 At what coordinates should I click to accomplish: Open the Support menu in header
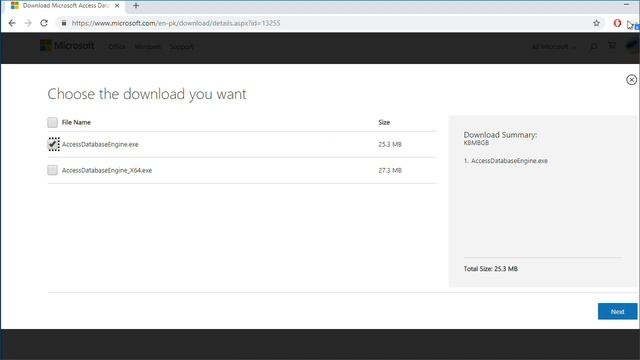click(181, 47)
